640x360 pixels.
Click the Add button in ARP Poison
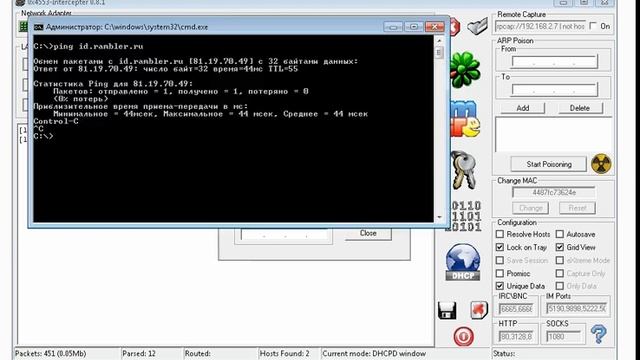[x=522, y=108]
